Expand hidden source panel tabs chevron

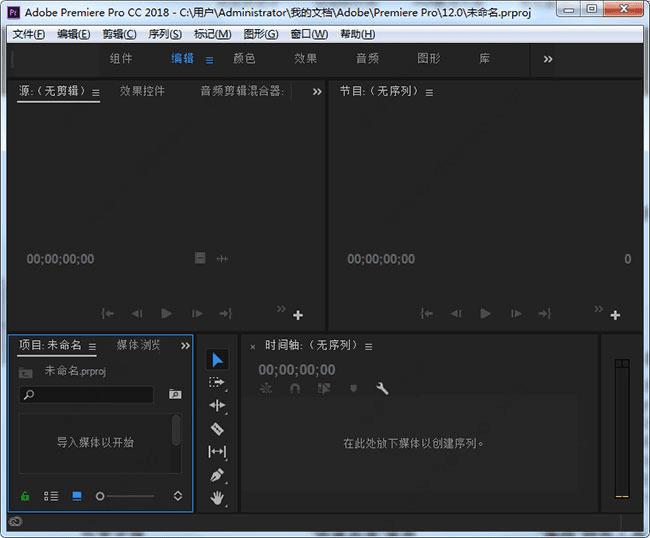click(x=317, y=91)
